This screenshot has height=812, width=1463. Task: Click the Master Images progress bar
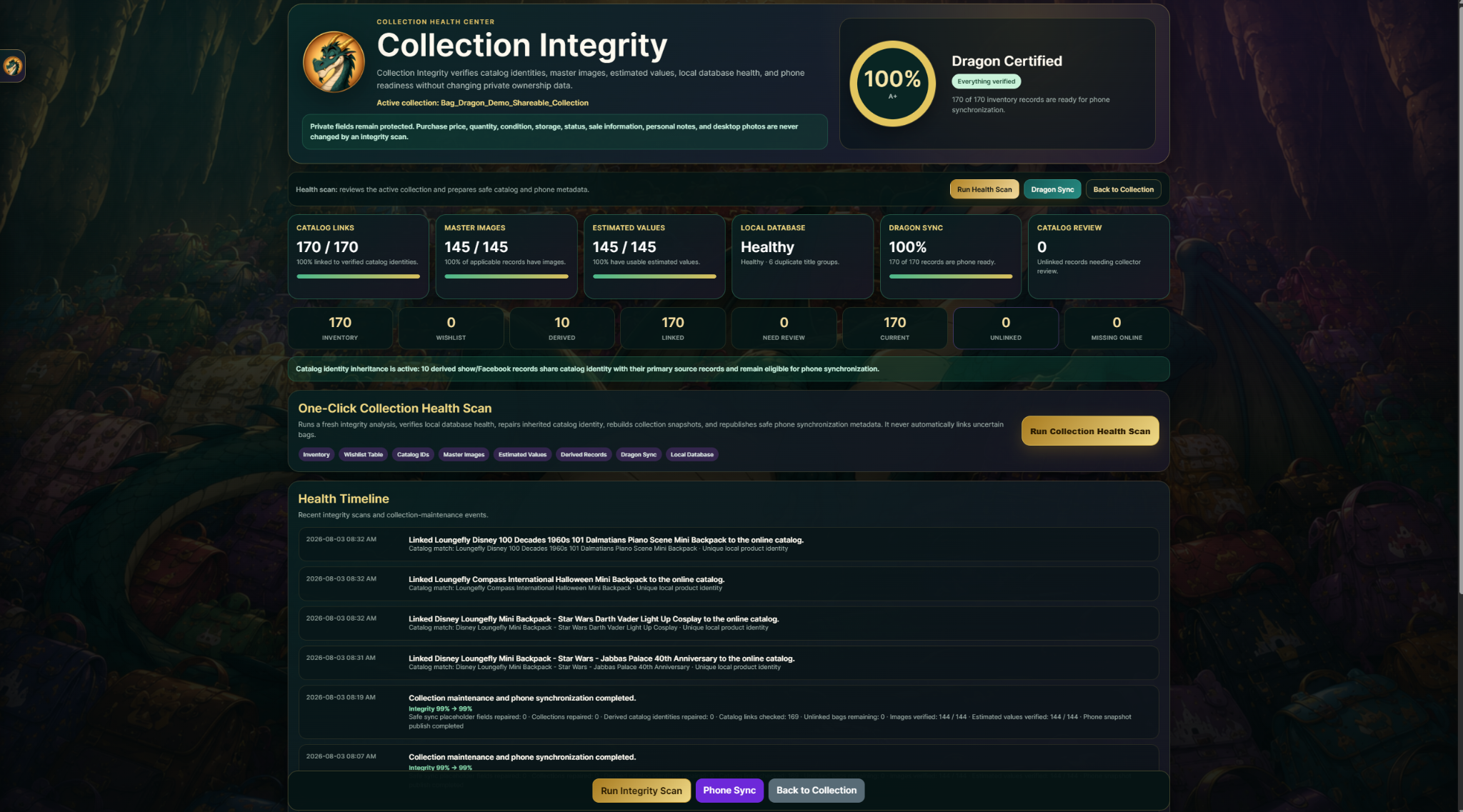[x=506, y=276]
